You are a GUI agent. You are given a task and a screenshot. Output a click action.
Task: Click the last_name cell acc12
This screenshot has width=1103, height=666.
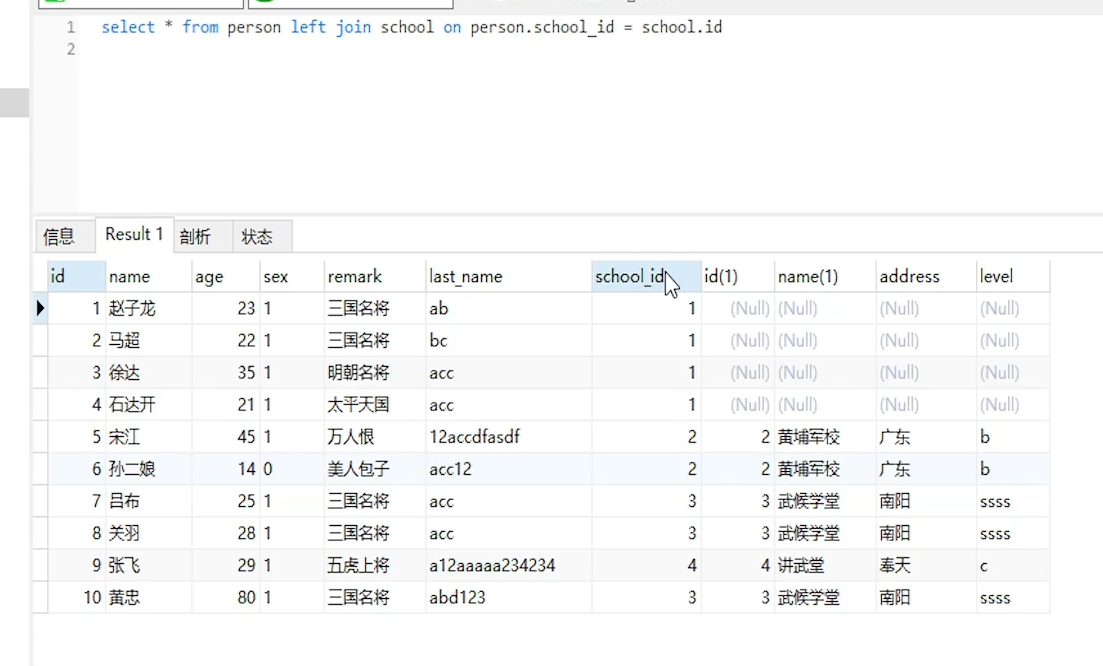(509, 469)
